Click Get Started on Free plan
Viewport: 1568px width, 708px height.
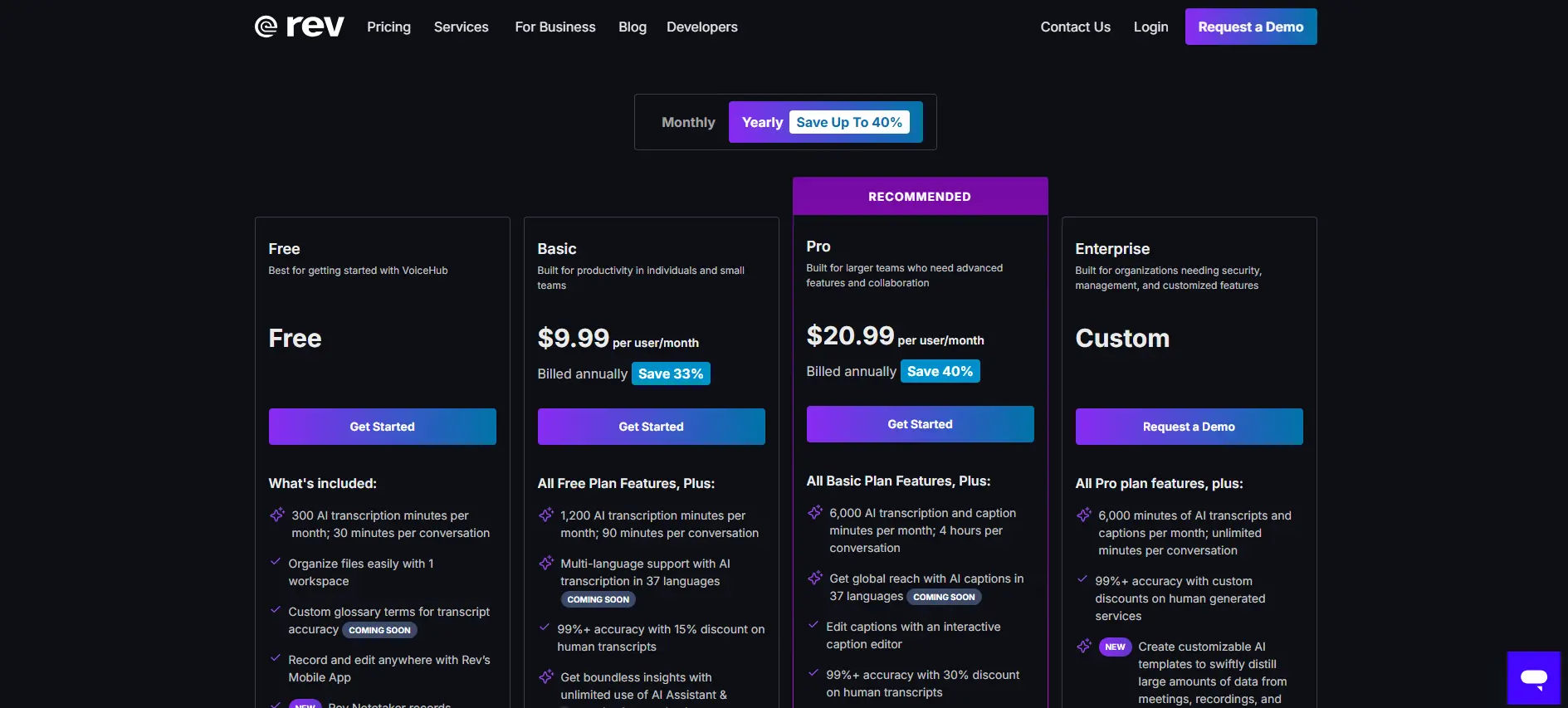tap(383, 427)
